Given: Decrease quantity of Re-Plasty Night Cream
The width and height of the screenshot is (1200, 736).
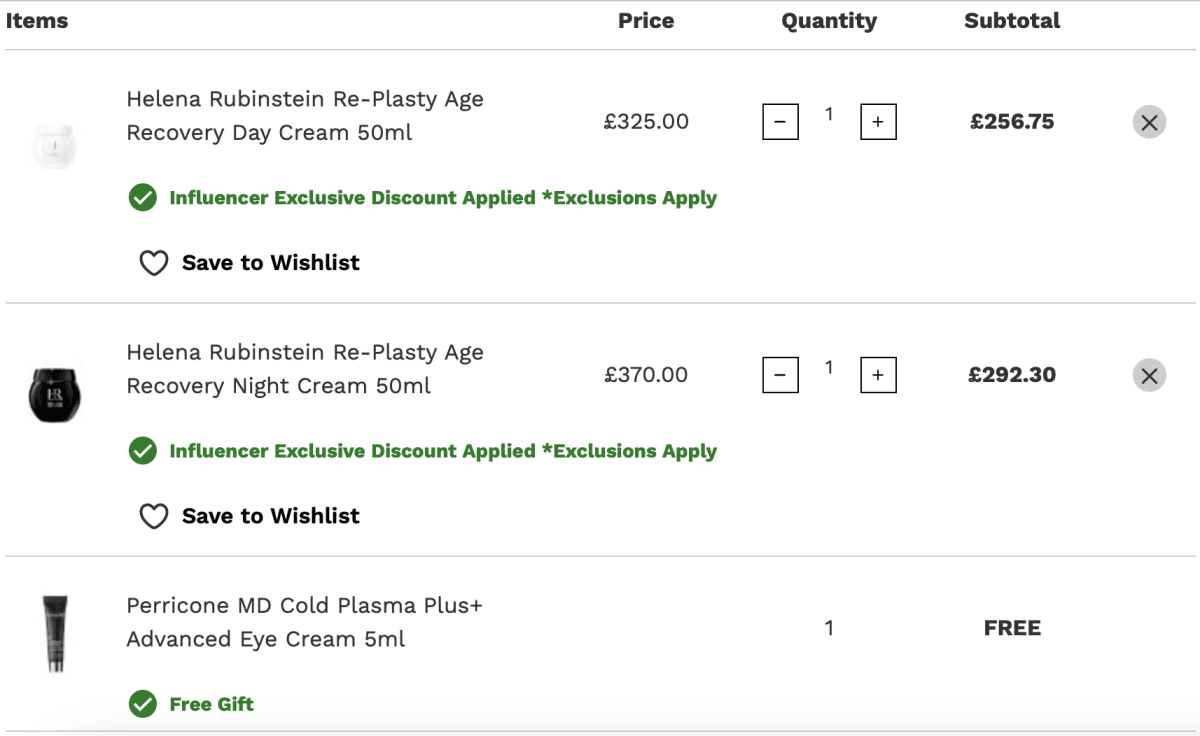Looking at the screenshot, I should (x=780, y=375).
